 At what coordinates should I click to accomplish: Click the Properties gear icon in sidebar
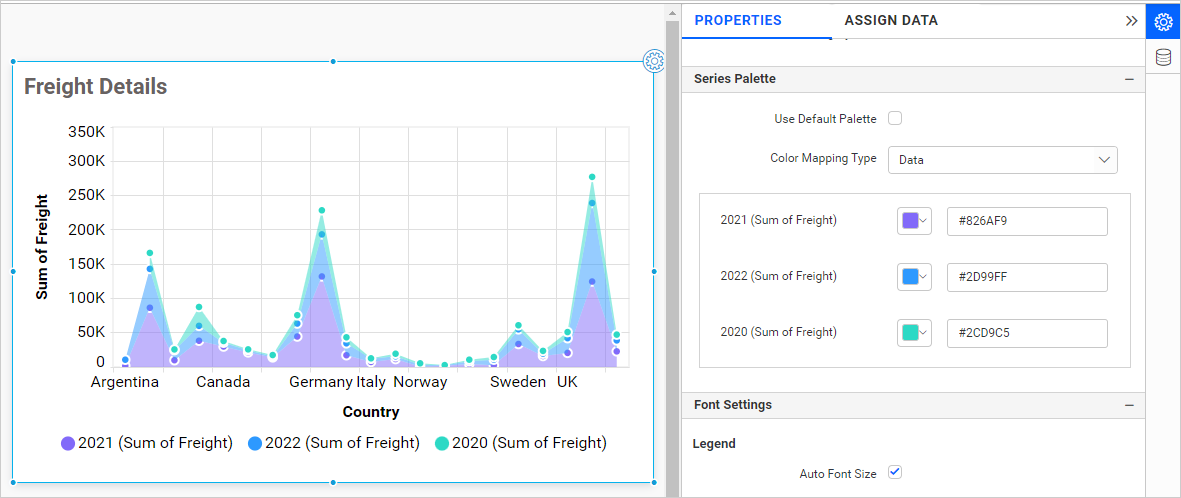[1163, 21]
